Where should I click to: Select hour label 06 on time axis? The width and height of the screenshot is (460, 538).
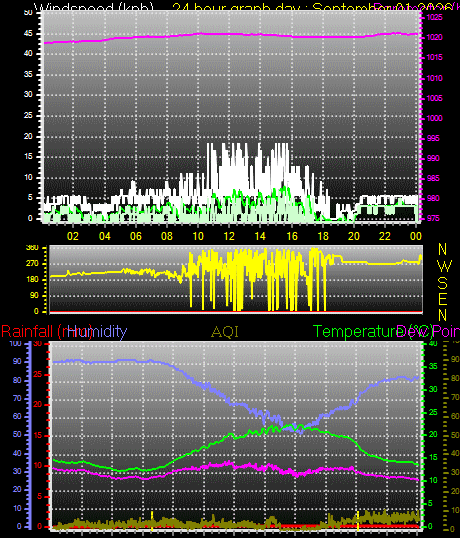[135, 236]
